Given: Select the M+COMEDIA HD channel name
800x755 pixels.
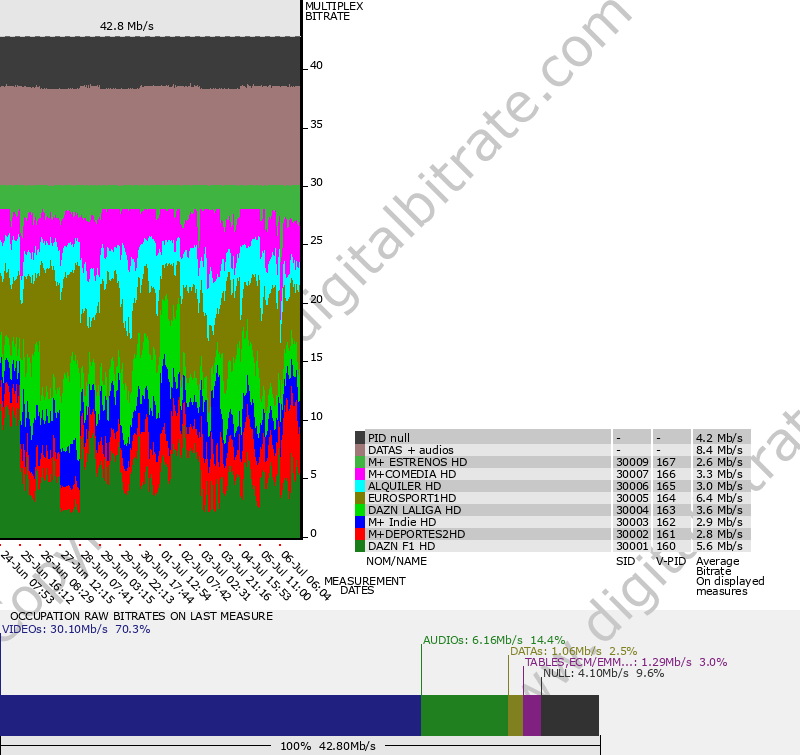Looking at the screenshot, I should (412, 474).
